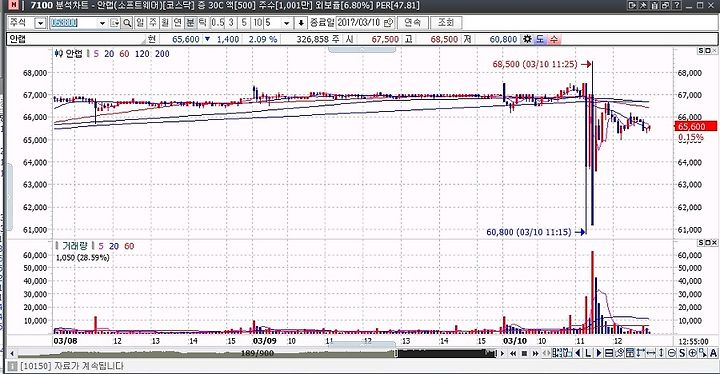Screen dimensions: 720x374
Task: Click the left triangle beside the L button
Action: 578,353
